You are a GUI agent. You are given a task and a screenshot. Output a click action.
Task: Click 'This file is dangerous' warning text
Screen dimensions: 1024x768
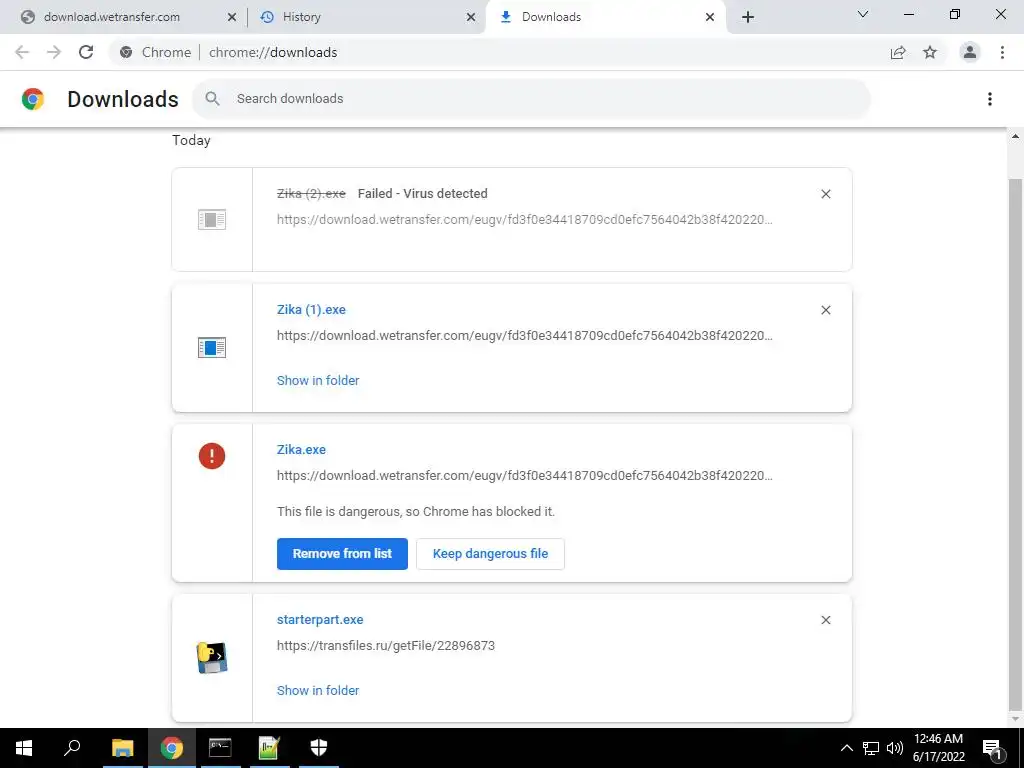coord(415,511)
